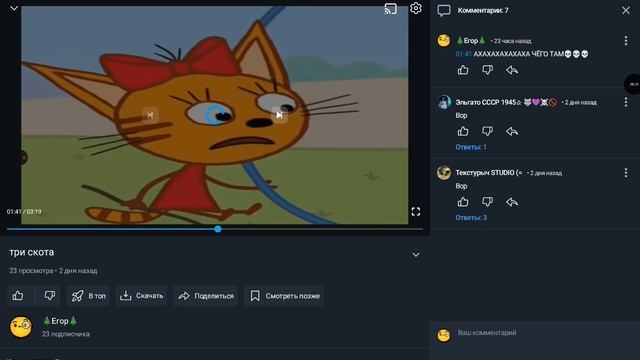The image size is (640, 360).
Task: Dislike Егор's comment
Action: (x=487, y=70)
